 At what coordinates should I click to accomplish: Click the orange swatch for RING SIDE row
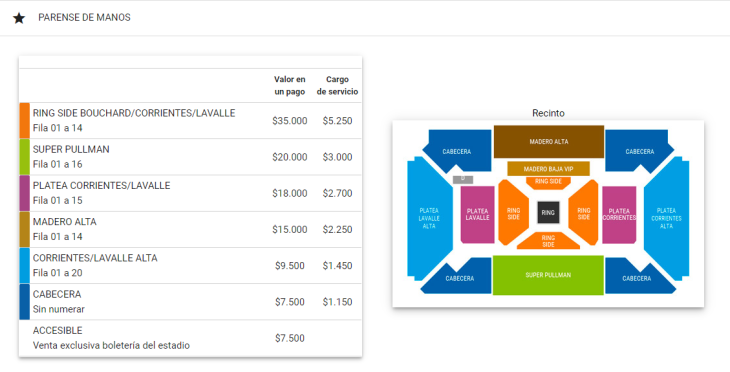pos(24,121)
